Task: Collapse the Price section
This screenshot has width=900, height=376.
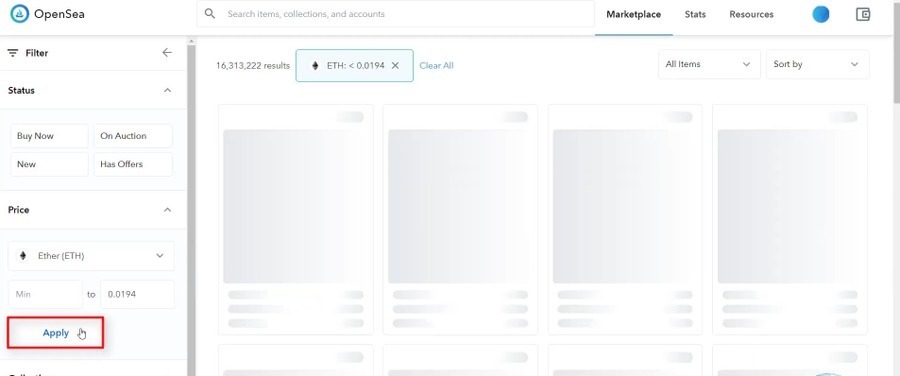Action: [x=168, y=210]
